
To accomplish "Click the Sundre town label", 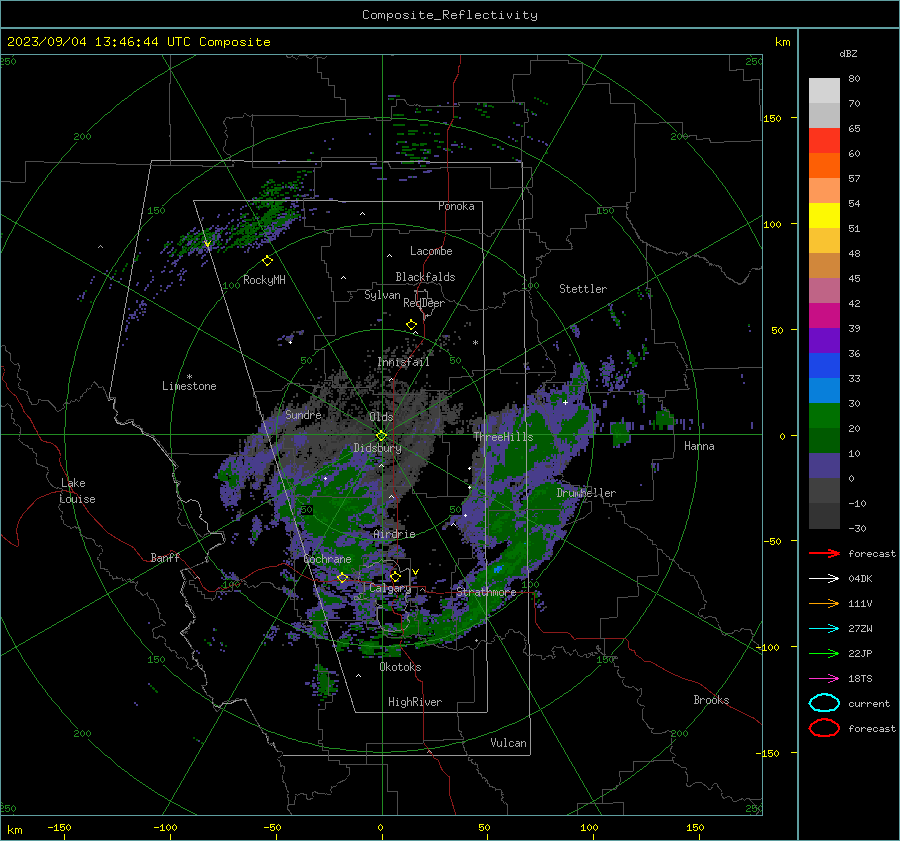I will click(x=303, y=414).
